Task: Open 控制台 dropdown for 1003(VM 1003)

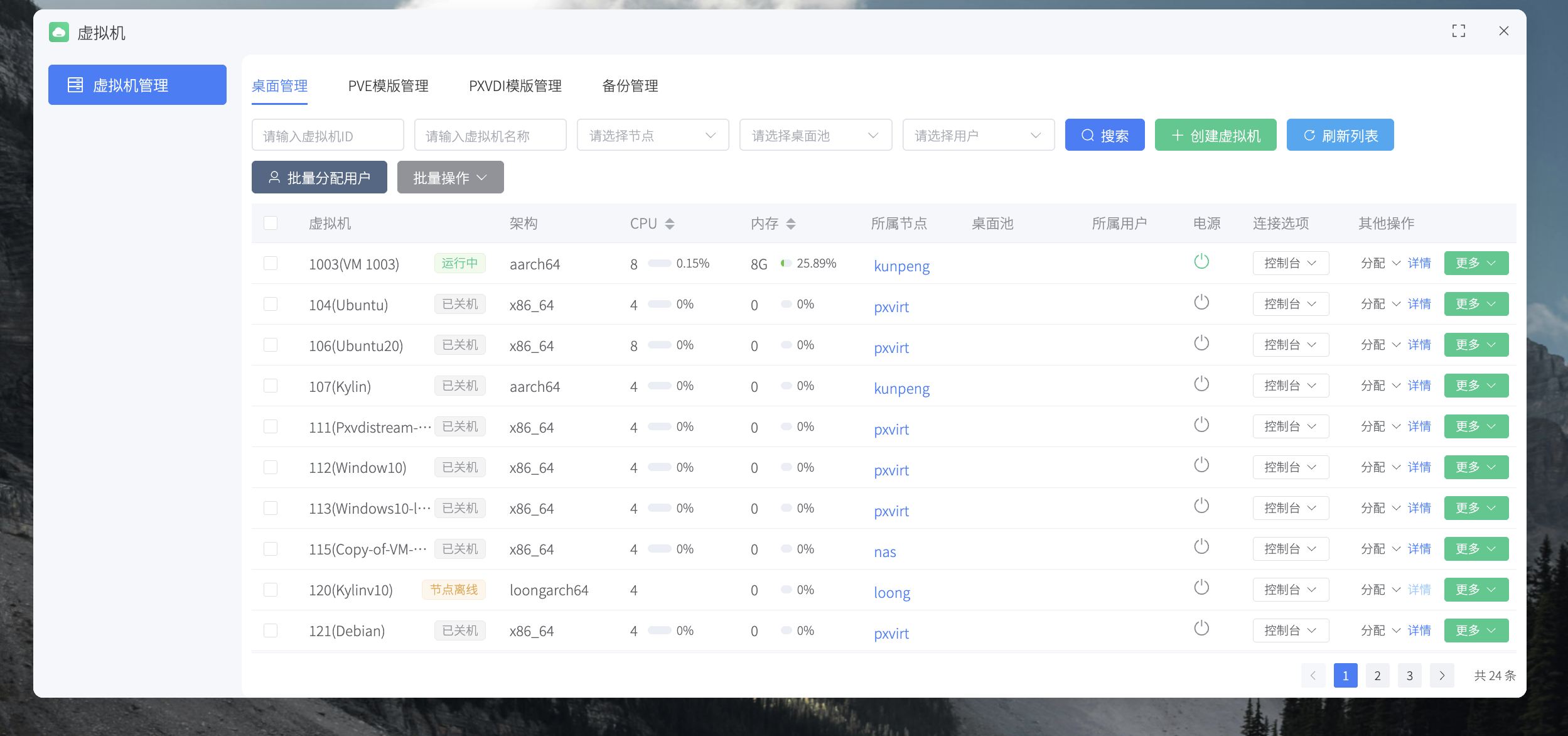Action: tap(1291, 263)
